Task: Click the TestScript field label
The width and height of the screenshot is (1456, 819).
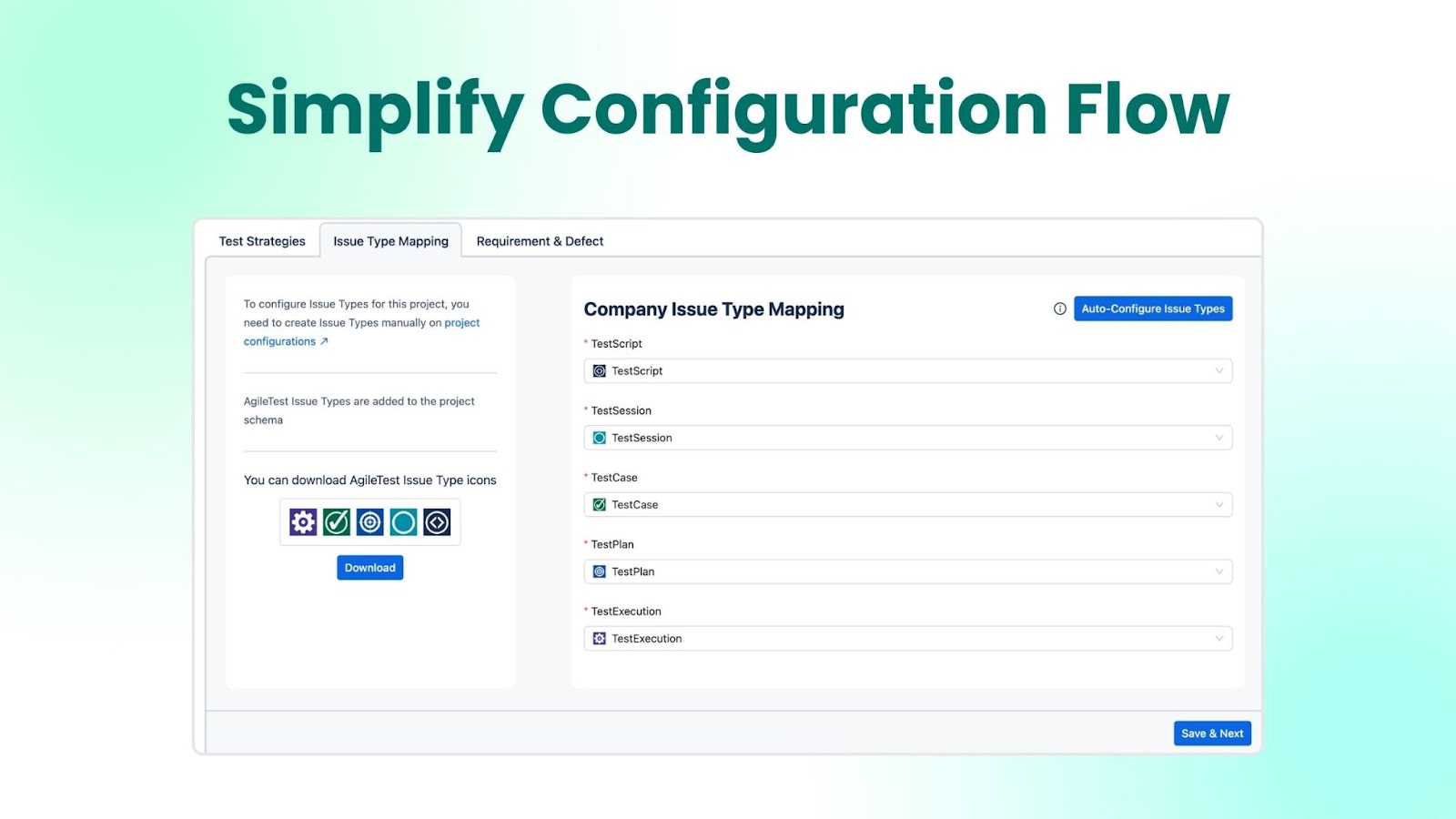Action: coord(617,344)
